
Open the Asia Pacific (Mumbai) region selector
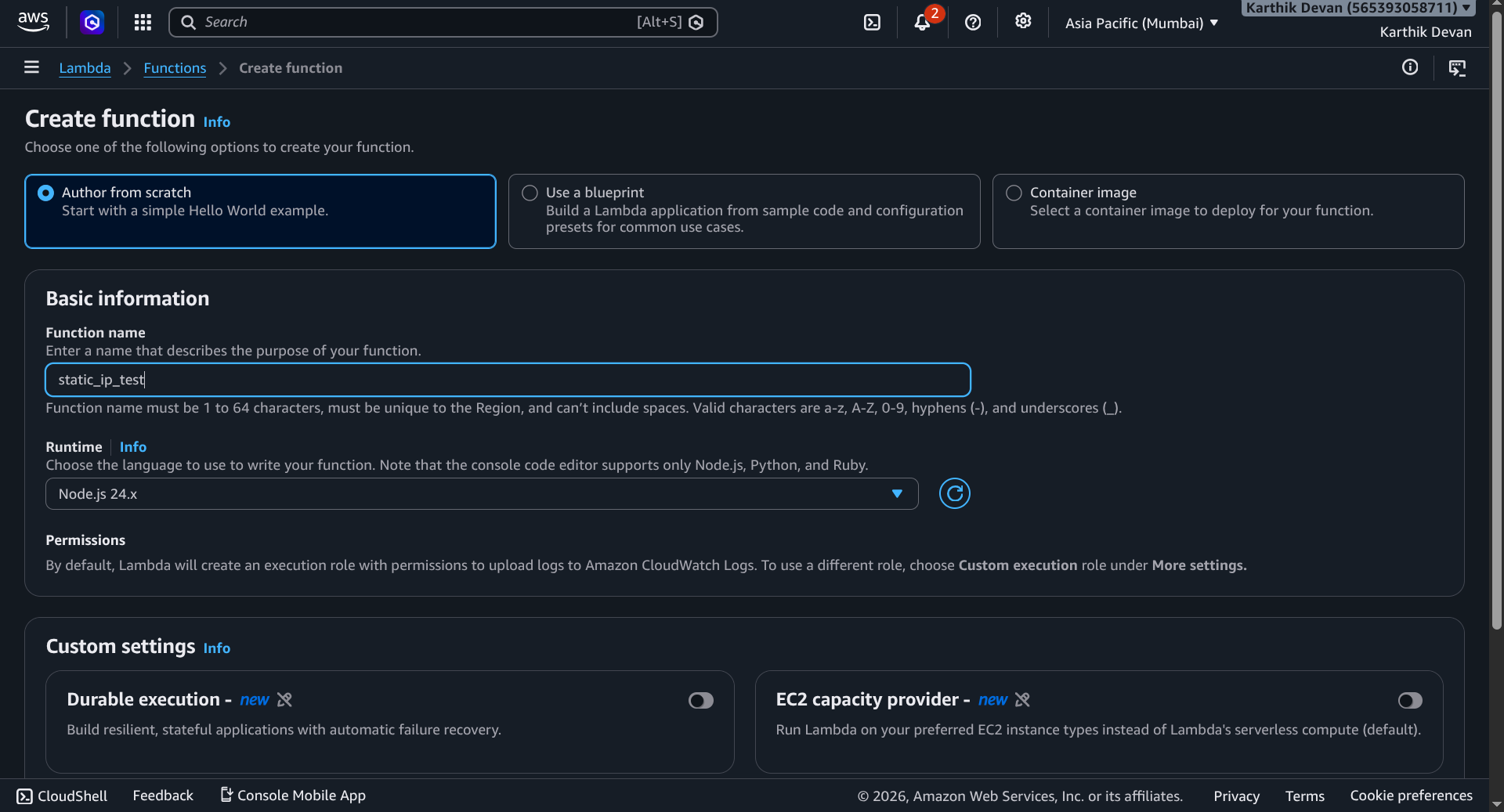1141,23
